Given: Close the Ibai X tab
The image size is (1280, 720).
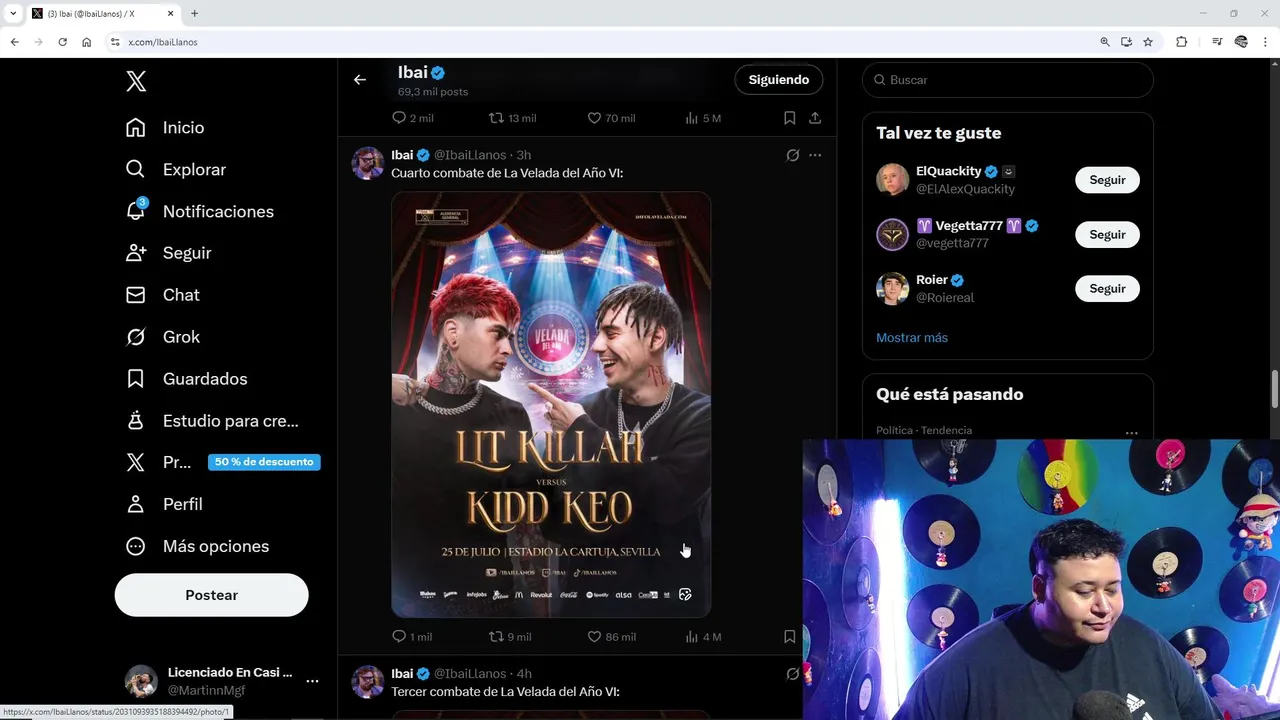Looking at the screenshot, I should tap(170, 14).
